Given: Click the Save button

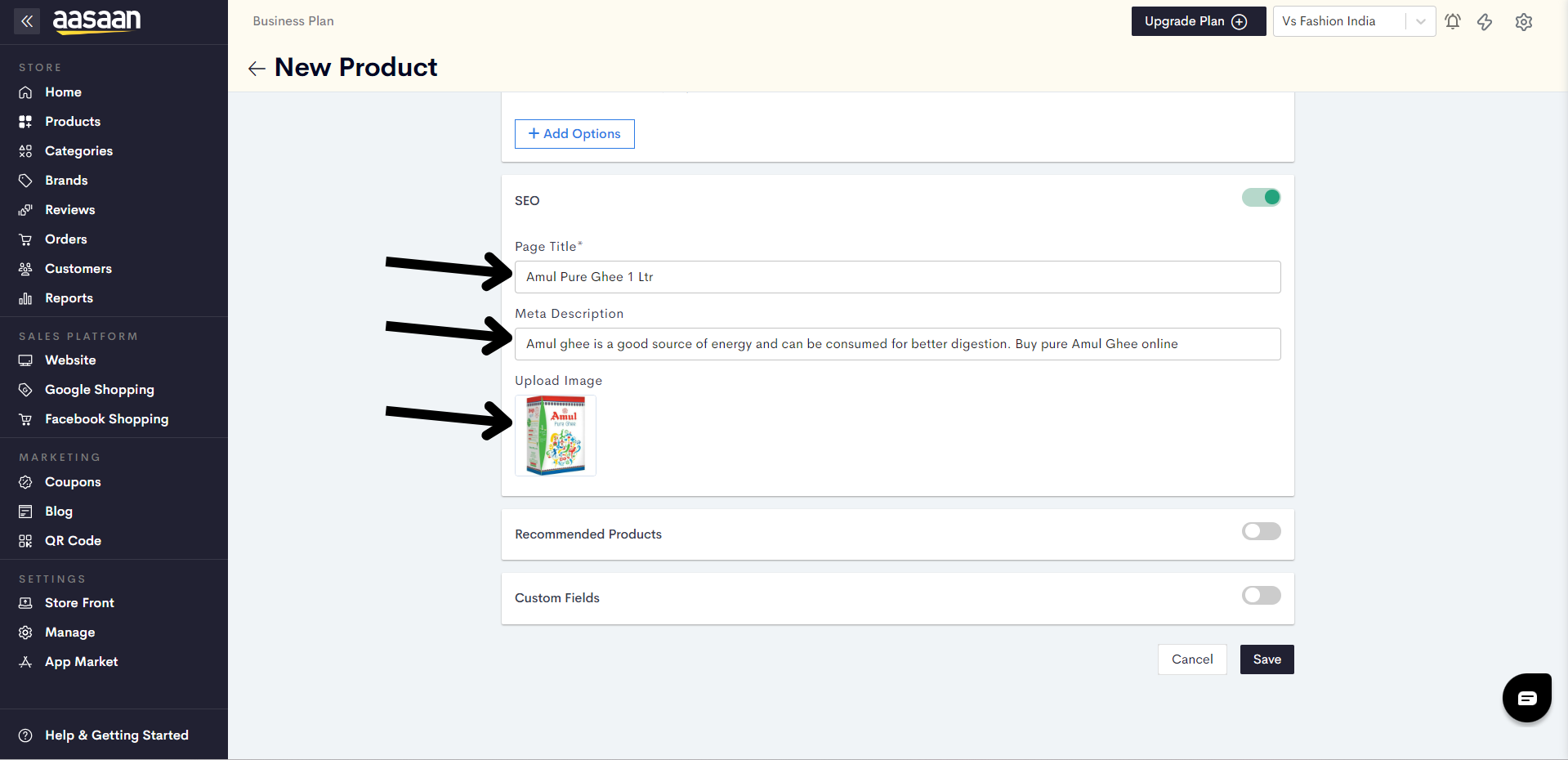Looking at the screenshot, I should click(1267, 659).
